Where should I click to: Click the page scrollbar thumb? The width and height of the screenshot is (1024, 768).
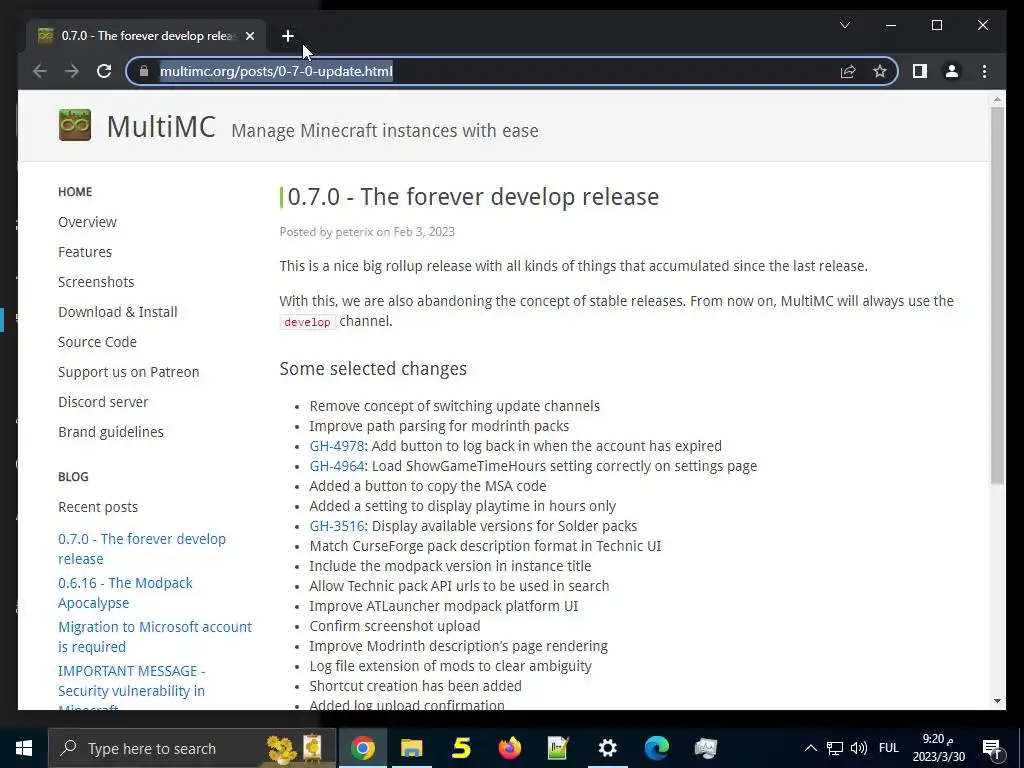click(x=997, y=295)
